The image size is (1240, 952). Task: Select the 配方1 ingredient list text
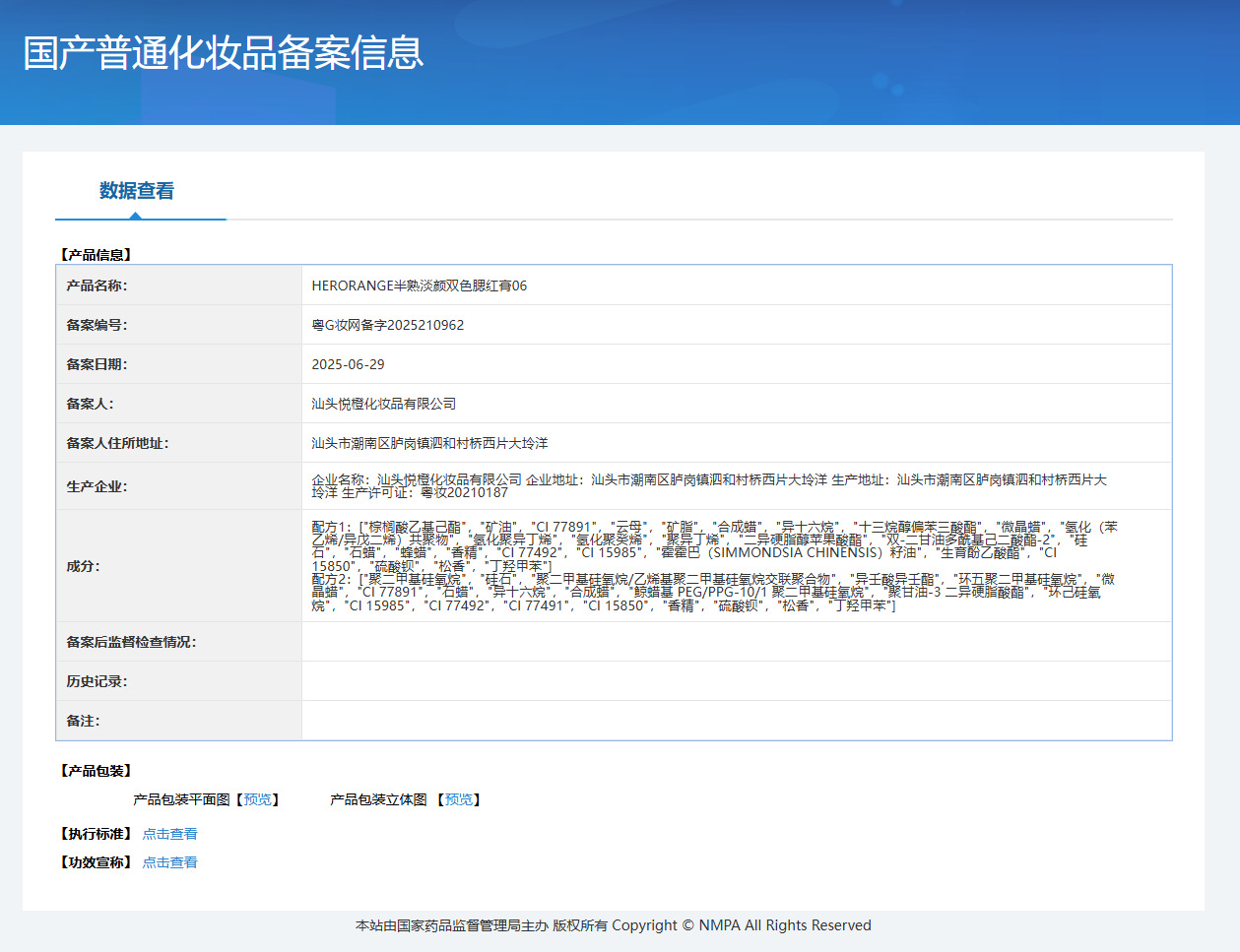715,546
